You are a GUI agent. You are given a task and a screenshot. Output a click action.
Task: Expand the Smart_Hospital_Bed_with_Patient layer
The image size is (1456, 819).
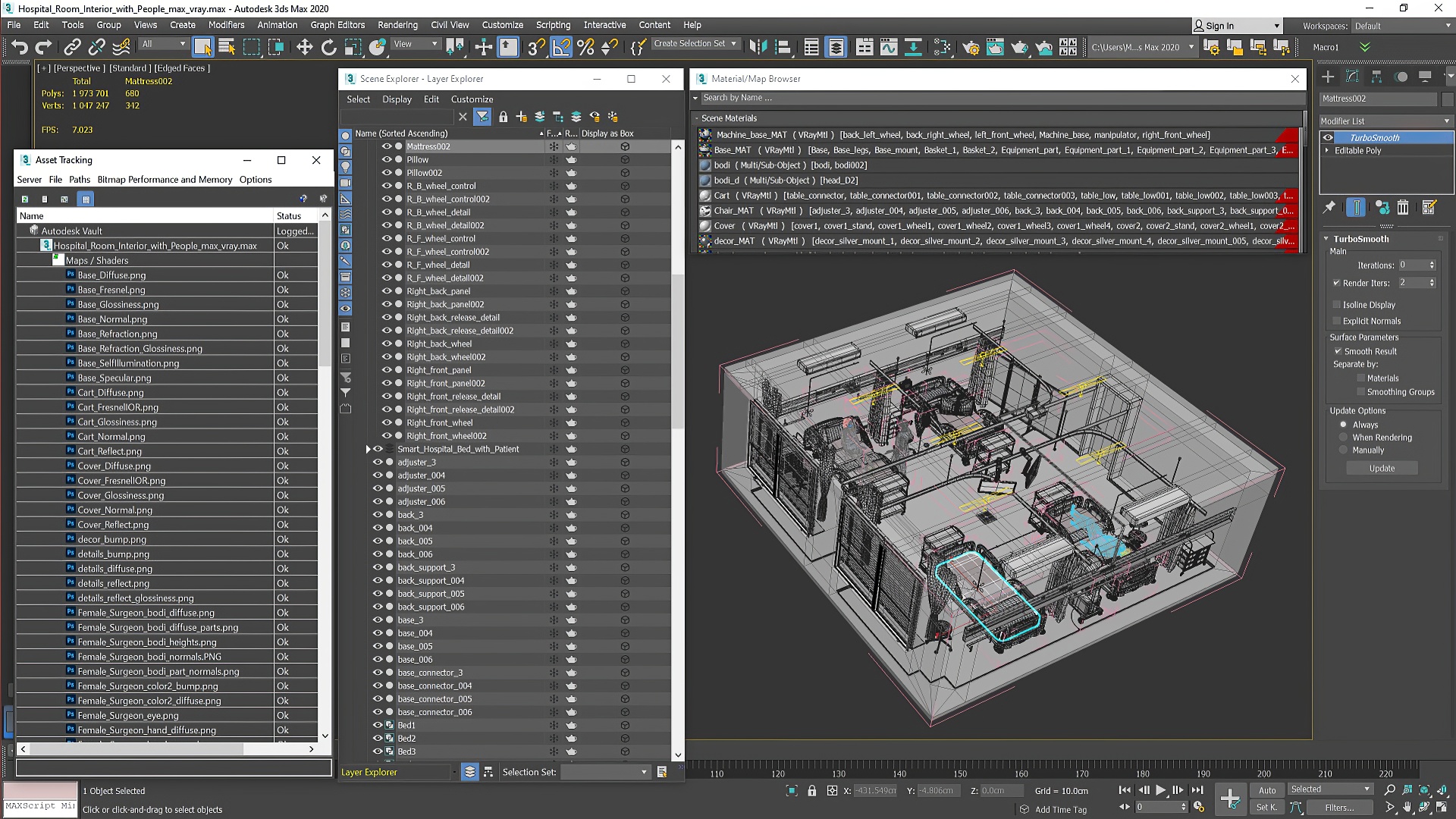click(369, 450)
